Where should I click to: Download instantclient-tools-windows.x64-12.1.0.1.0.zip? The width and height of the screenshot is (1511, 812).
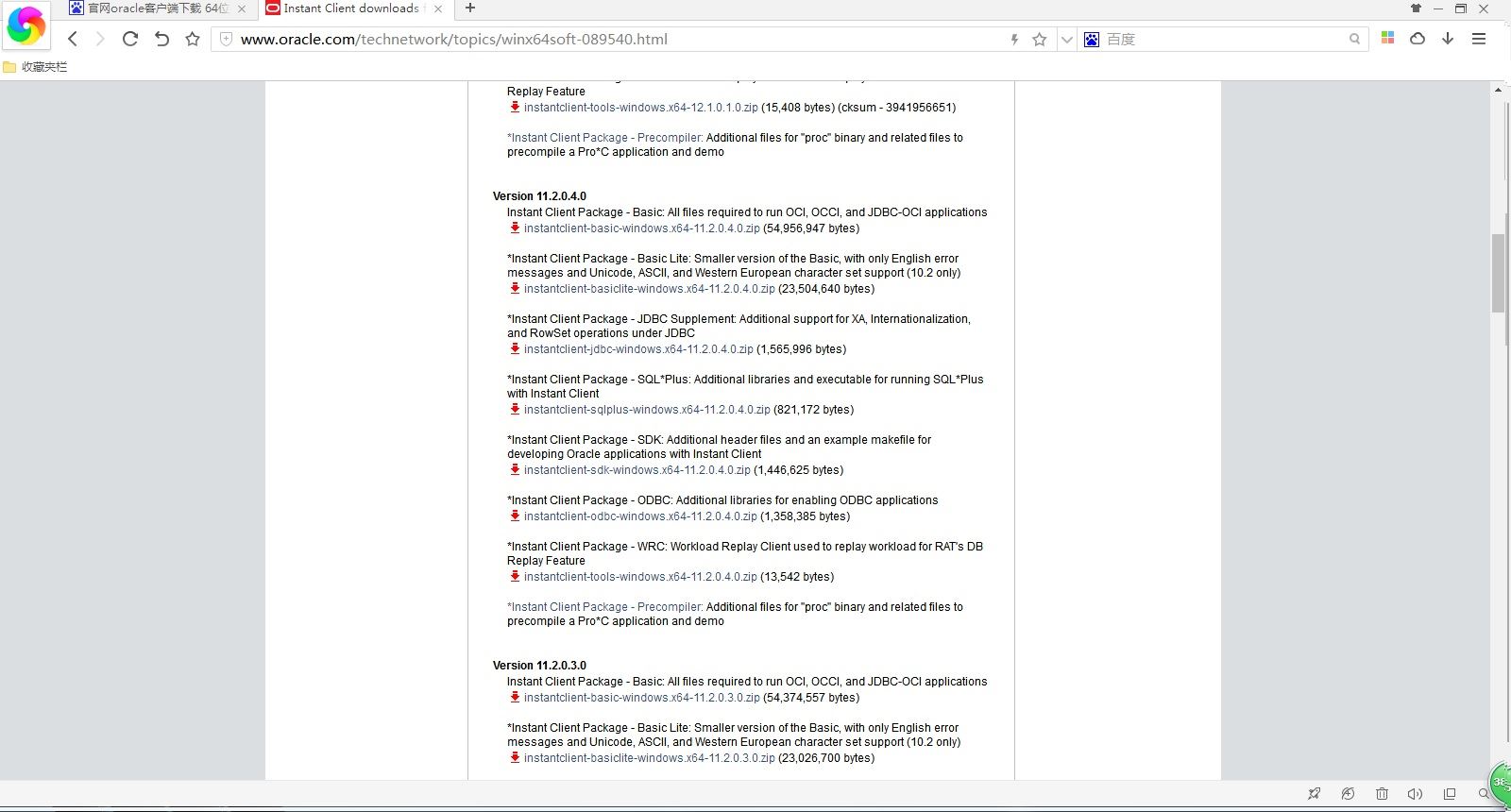point(640,108)
